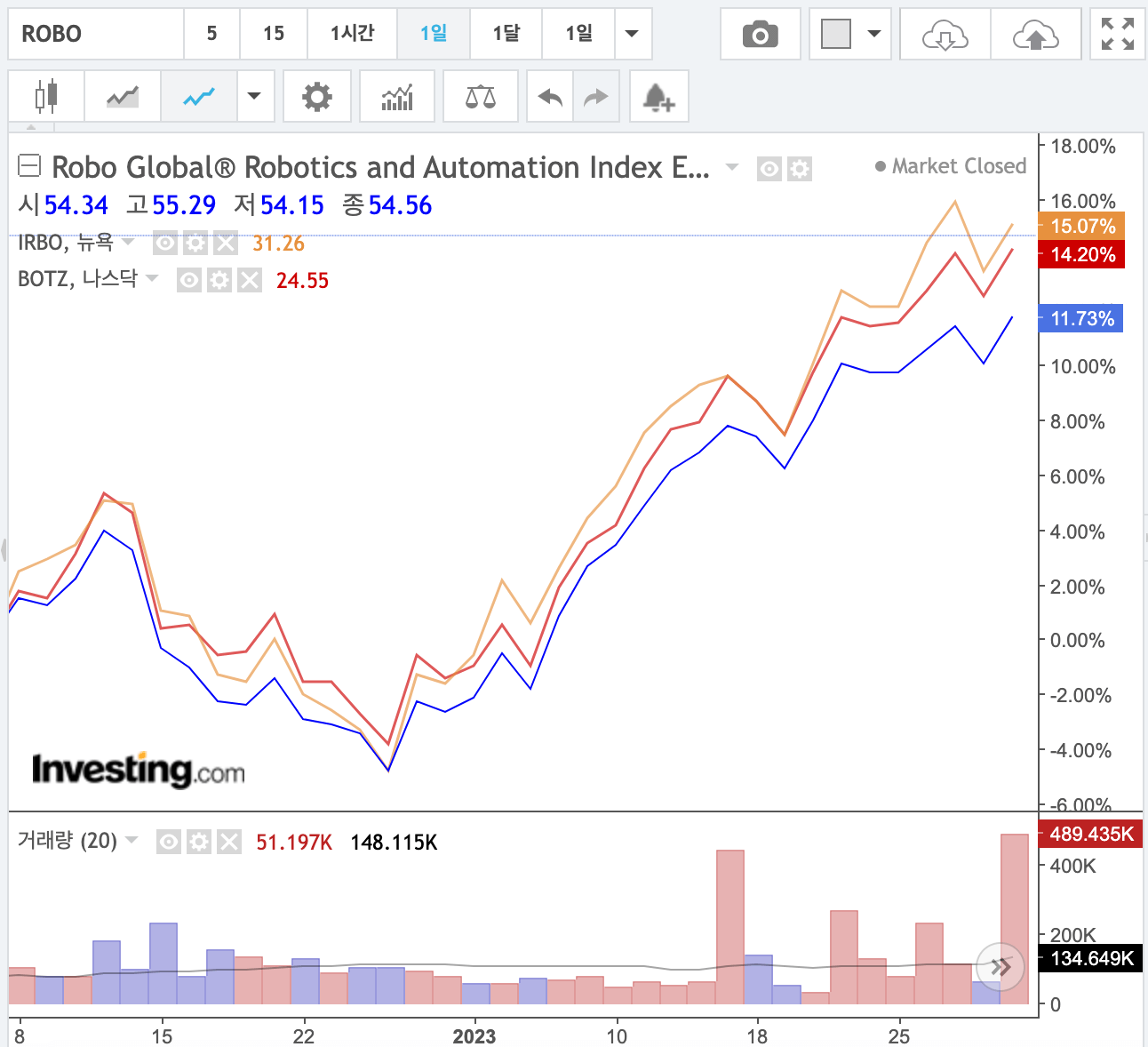This screenshot has width=1148, height=1047.
Task: Click the ROBO symbol search field
Action: 96,34
